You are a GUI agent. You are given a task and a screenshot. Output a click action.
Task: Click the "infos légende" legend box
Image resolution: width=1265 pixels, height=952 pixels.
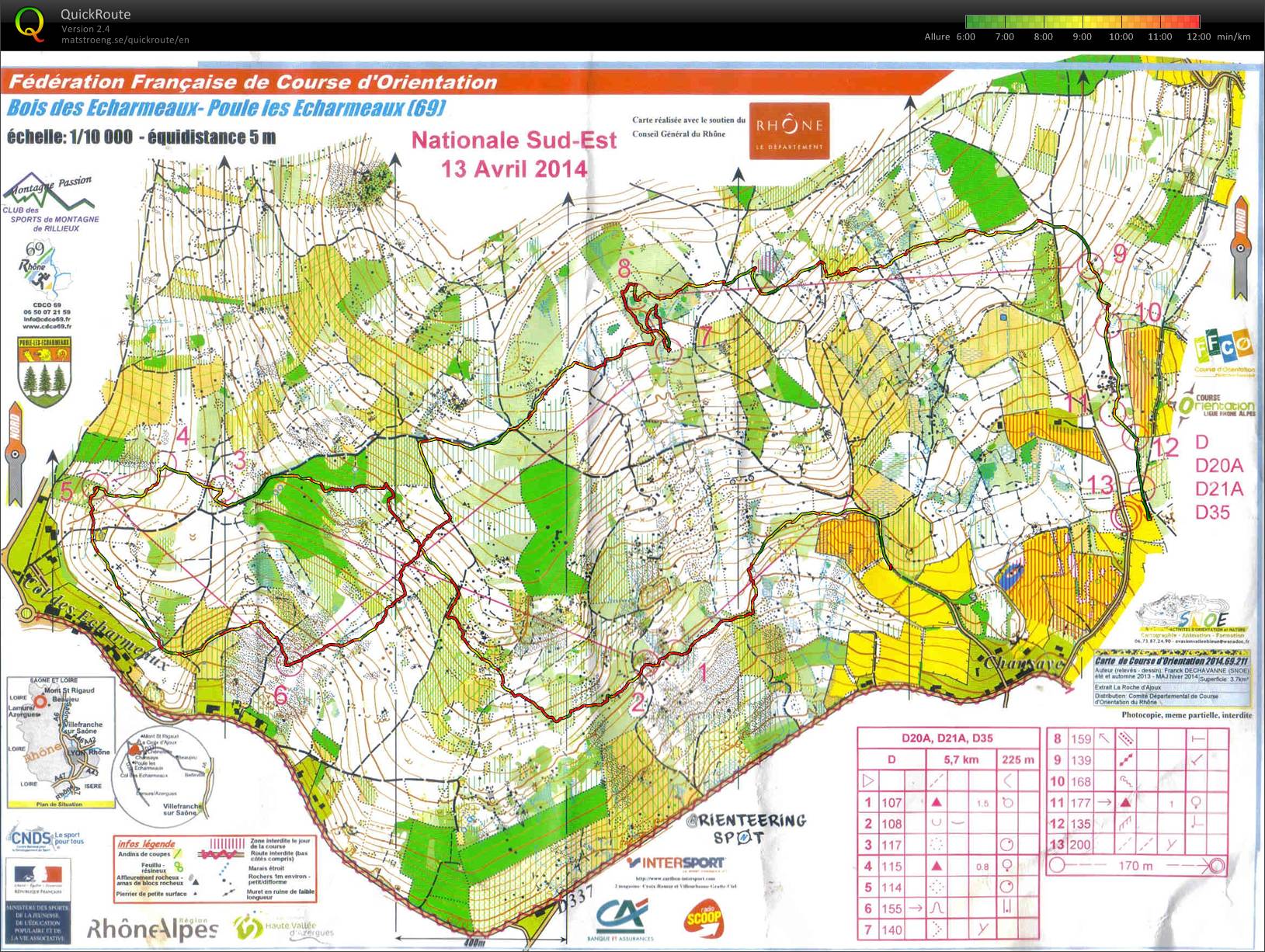click(x=215, y=869)
